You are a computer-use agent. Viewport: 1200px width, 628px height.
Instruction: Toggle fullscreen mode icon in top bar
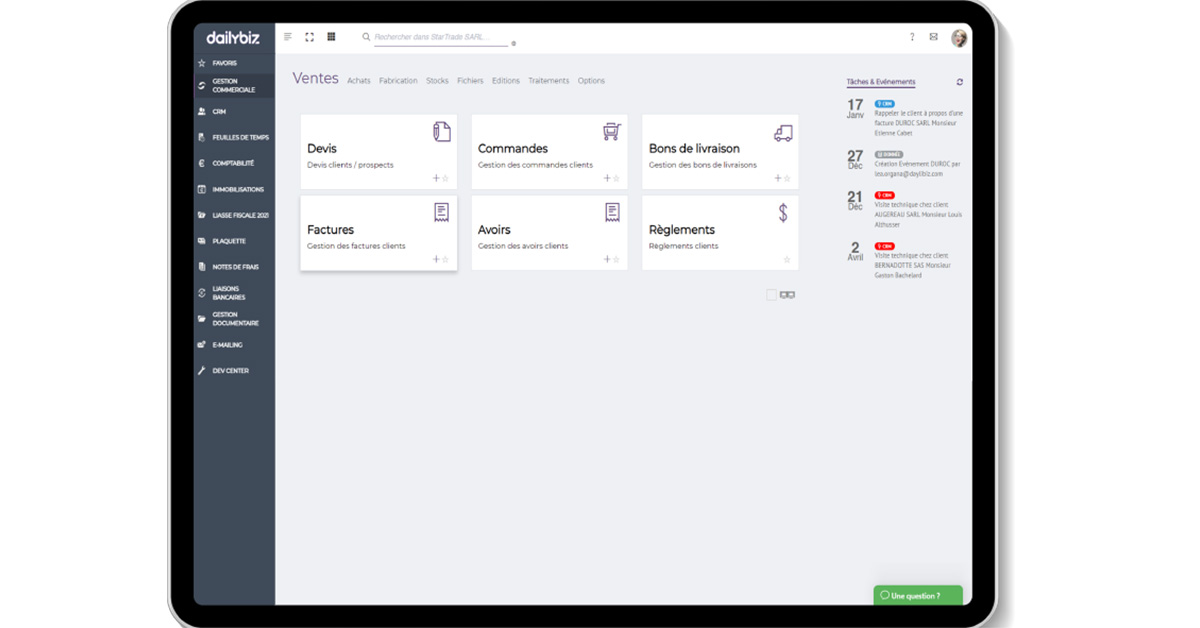(x=309, y=37)
